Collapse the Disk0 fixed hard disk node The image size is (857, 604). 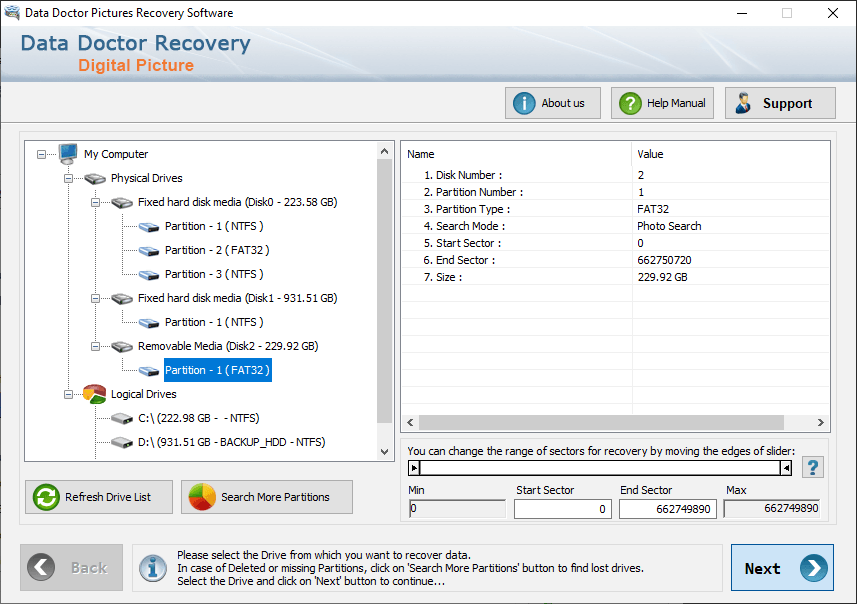95,203
